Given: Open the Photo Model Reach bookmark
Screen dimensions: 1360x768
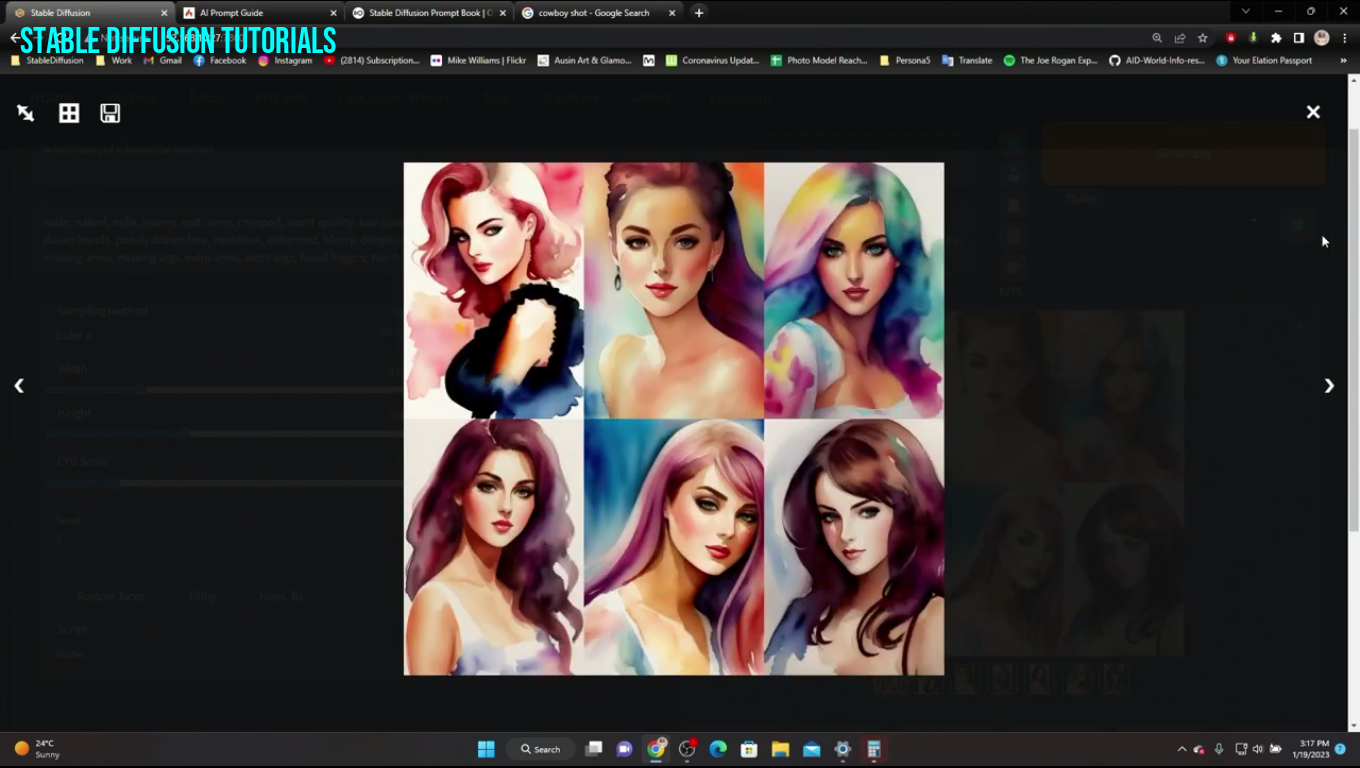Looking at the screenshot, I should coord(819,60).
